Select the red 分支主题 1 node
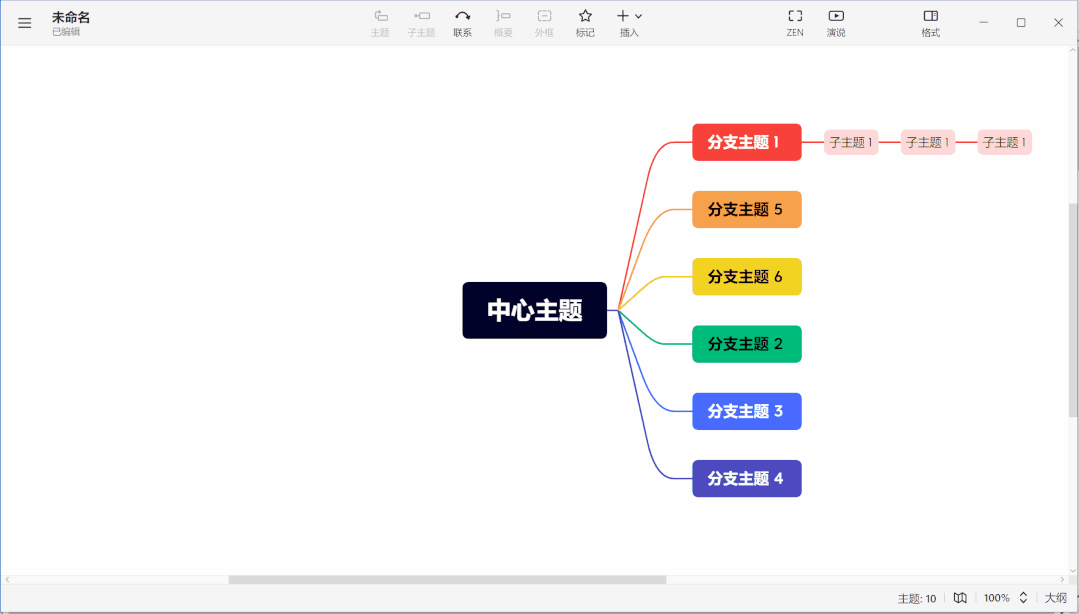1079x614 pixels. pos(746,142)
